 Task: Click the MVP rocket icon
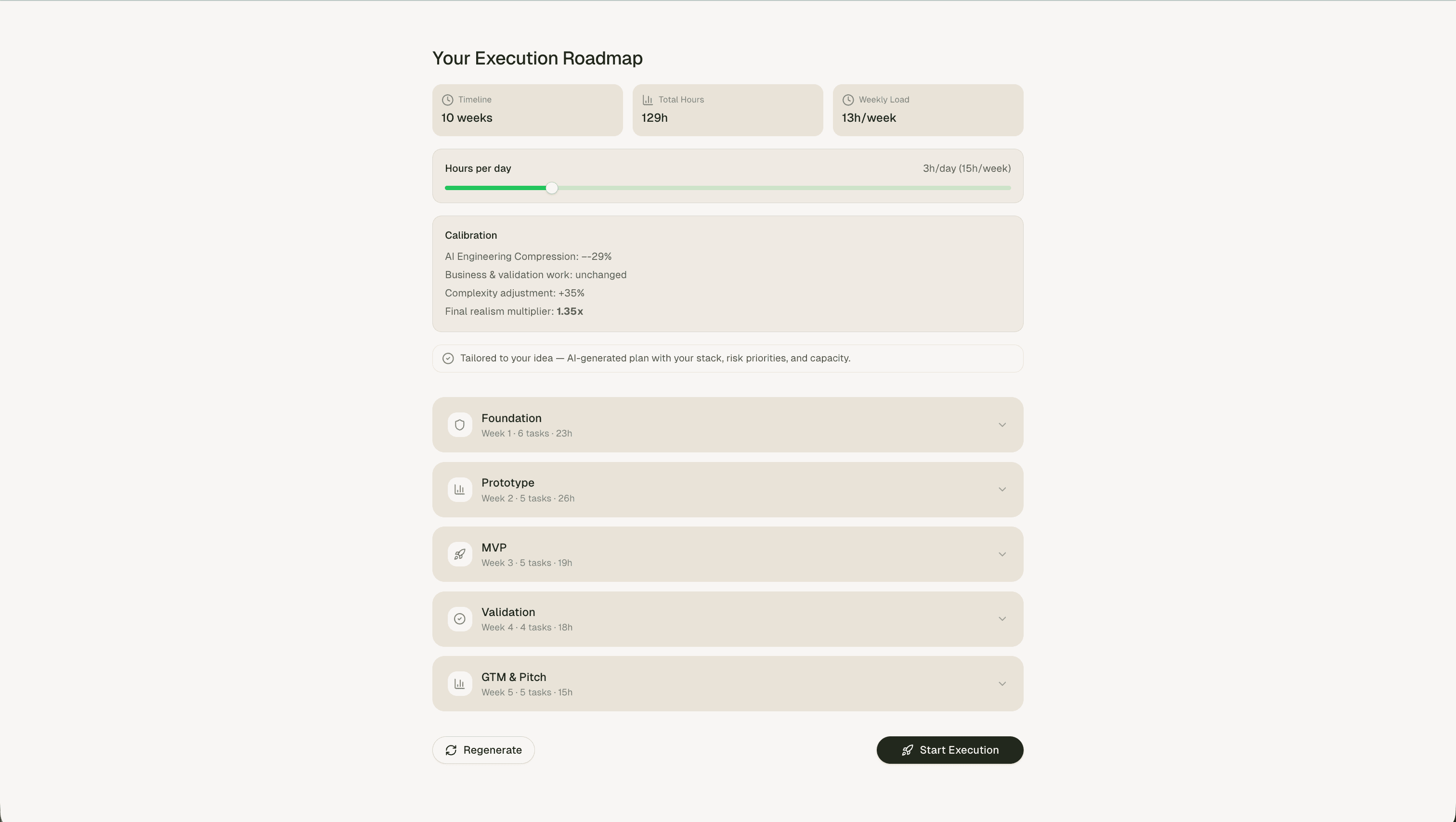click(459, 554)
